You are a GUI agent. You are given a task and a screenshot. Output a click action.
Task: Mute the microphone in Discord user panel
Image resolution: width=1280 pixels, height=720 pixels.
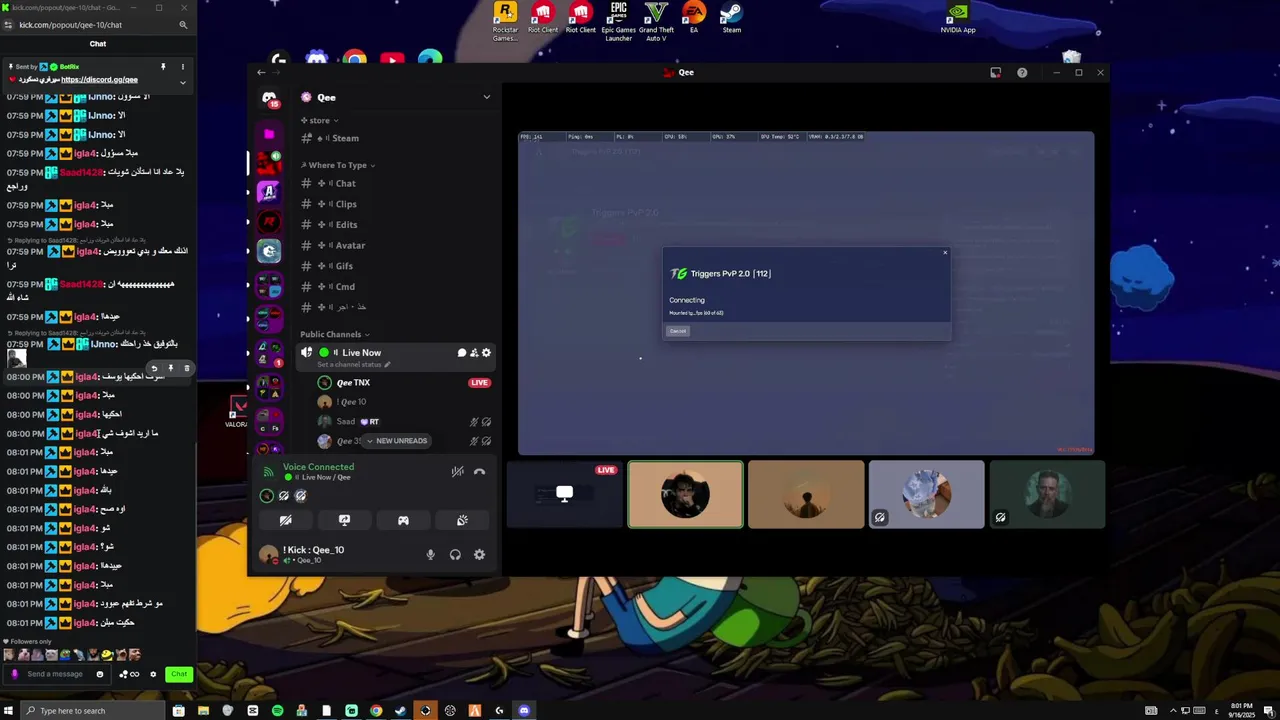(x=431, y=555)
